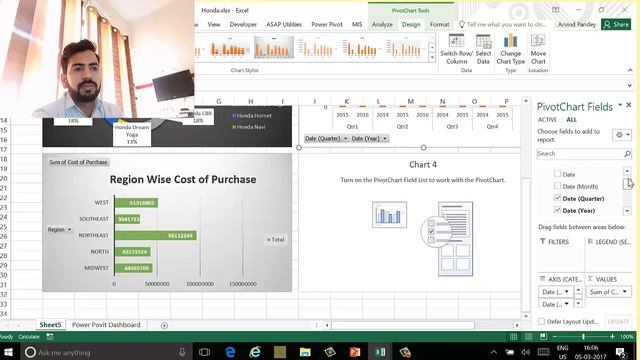
Task: Zoom out with the minus icon
Action: click(555, 337)
